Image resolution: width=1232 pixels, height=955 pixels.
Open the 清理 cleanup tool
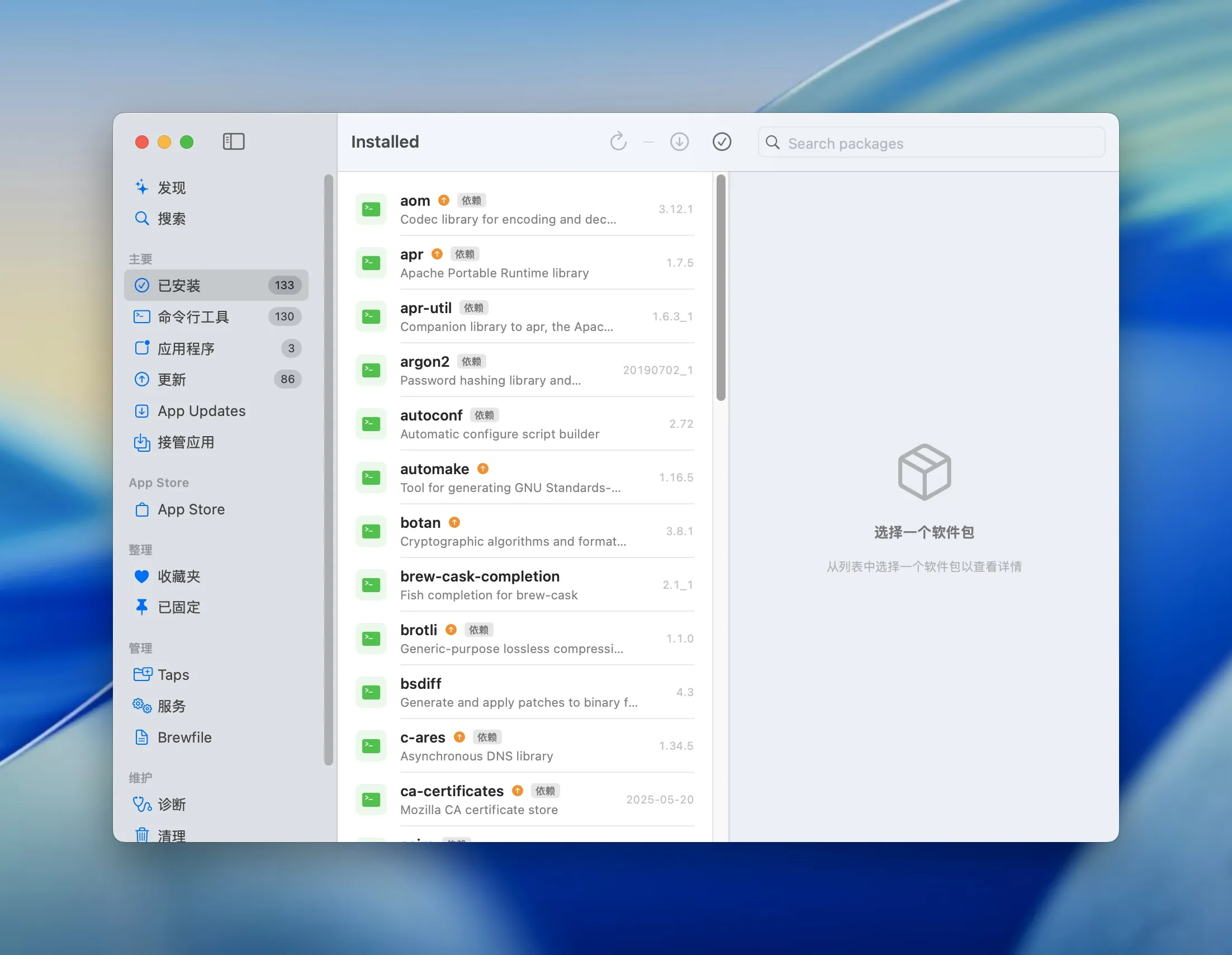tap(172, 835)
